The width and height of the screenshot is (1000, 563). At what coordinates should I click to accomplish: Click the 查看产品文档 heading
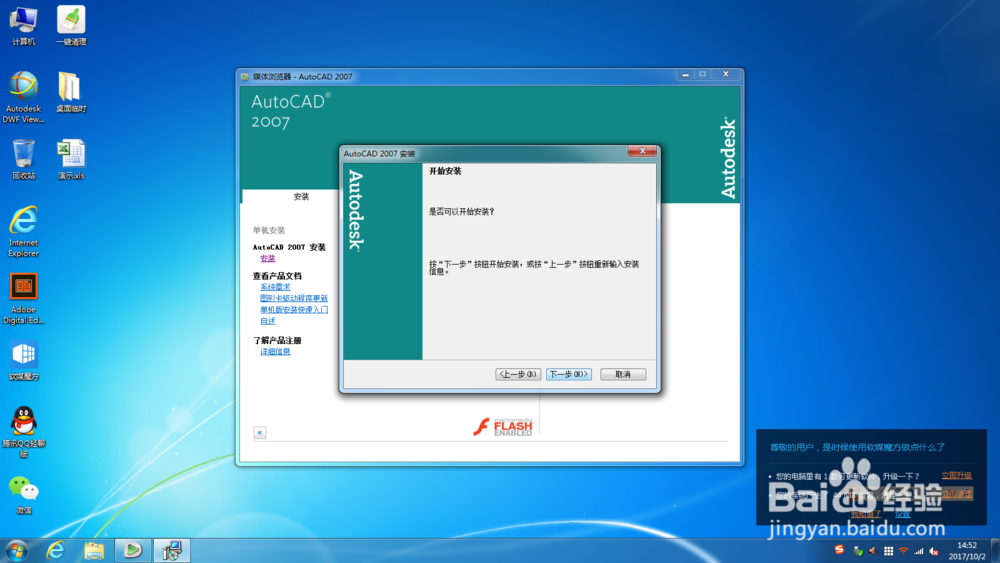(277, 276)
